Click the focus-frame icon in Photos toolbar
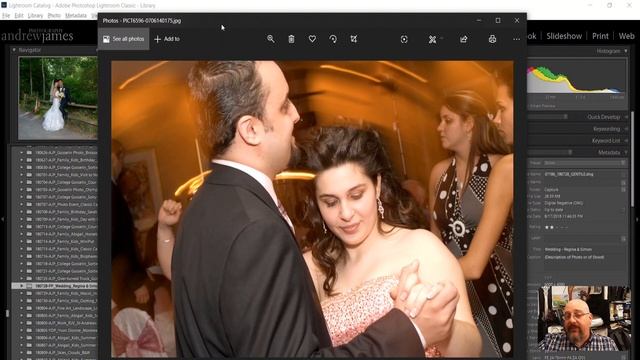 404,39
